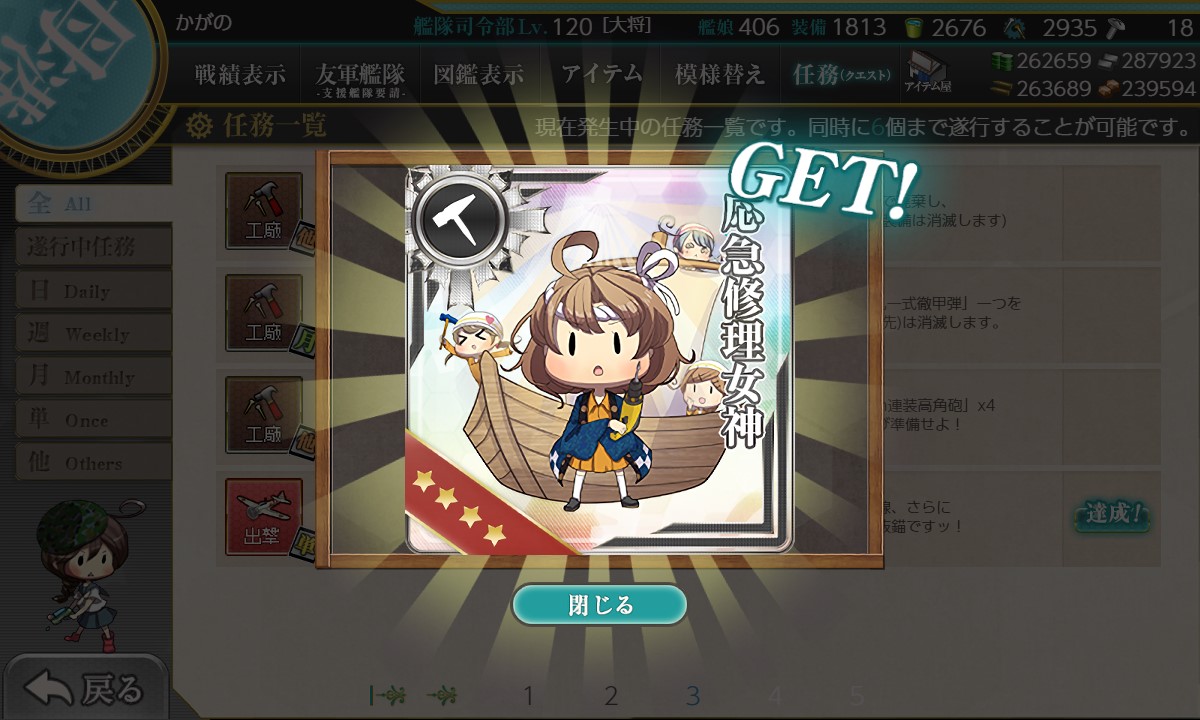The height and width of the screenshot is (720, 1200).
Task: Click the red 出撃 sortie quest icon
Action: [264, 517]
